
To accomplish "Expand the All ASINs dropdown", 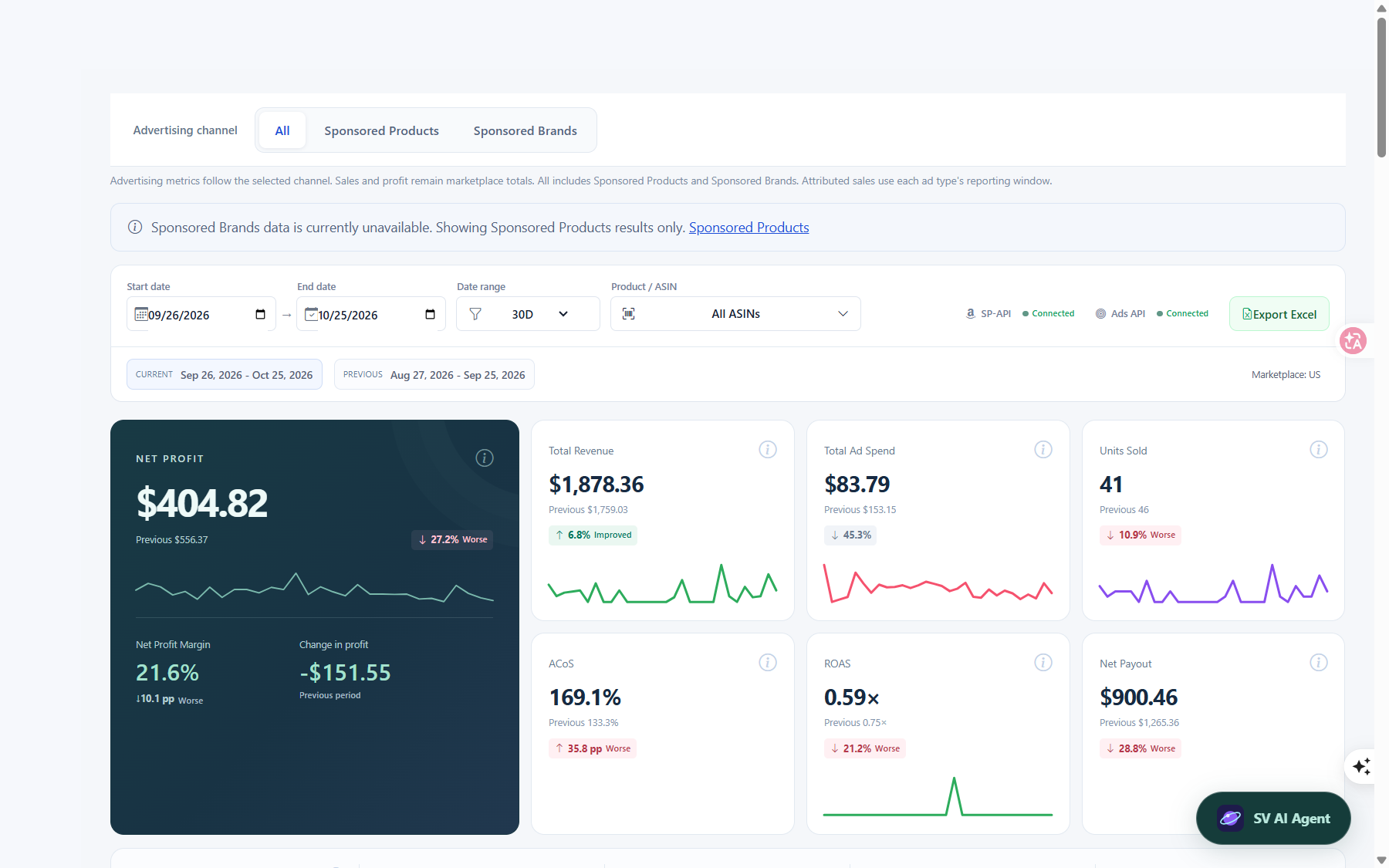I will click(735, 314).
